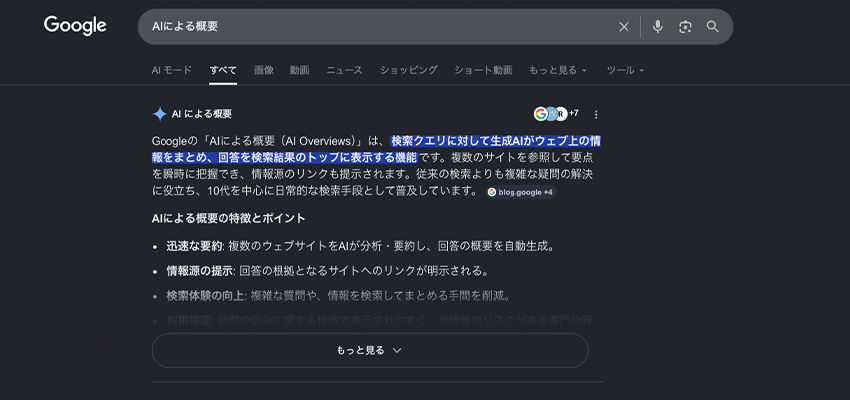The width and height of the screenshot is (850, 400).
Task: Expand overview with もっと見る button
Action: click(x=370, y=350)
